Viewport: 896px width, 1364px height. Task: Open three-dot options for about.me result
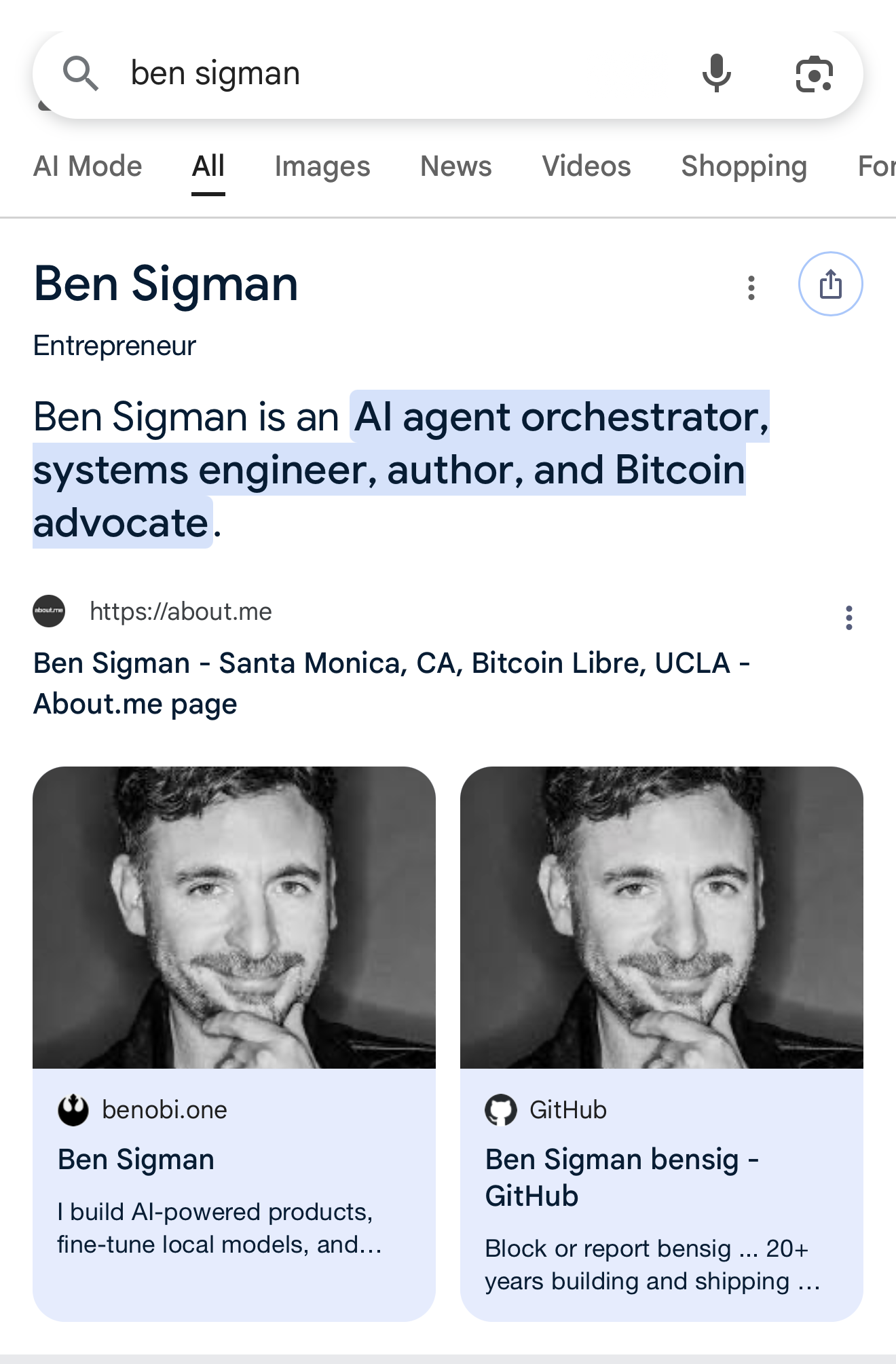tap(848, 618)
